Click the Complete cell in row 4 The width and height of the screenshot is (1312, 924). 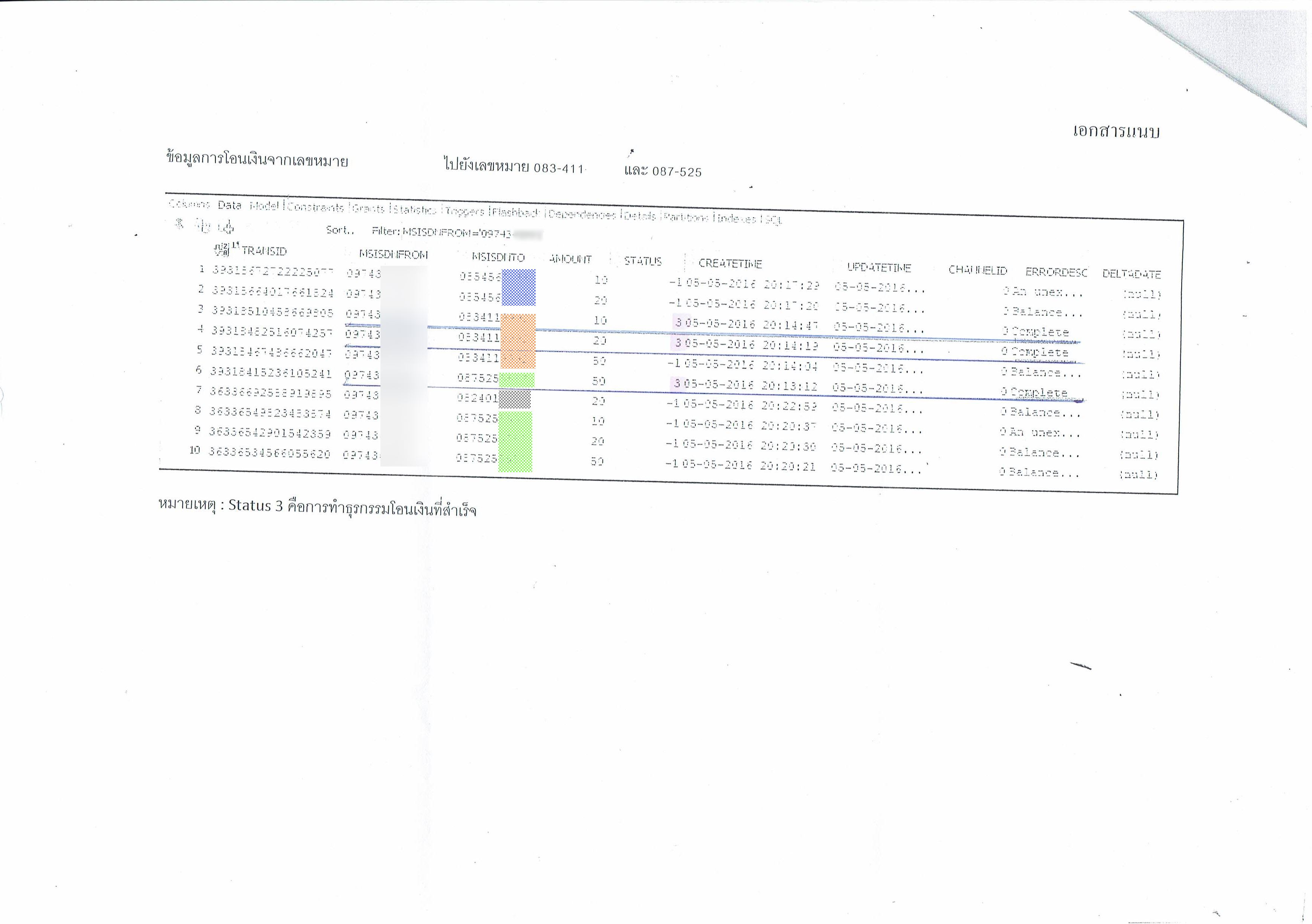1039,332
